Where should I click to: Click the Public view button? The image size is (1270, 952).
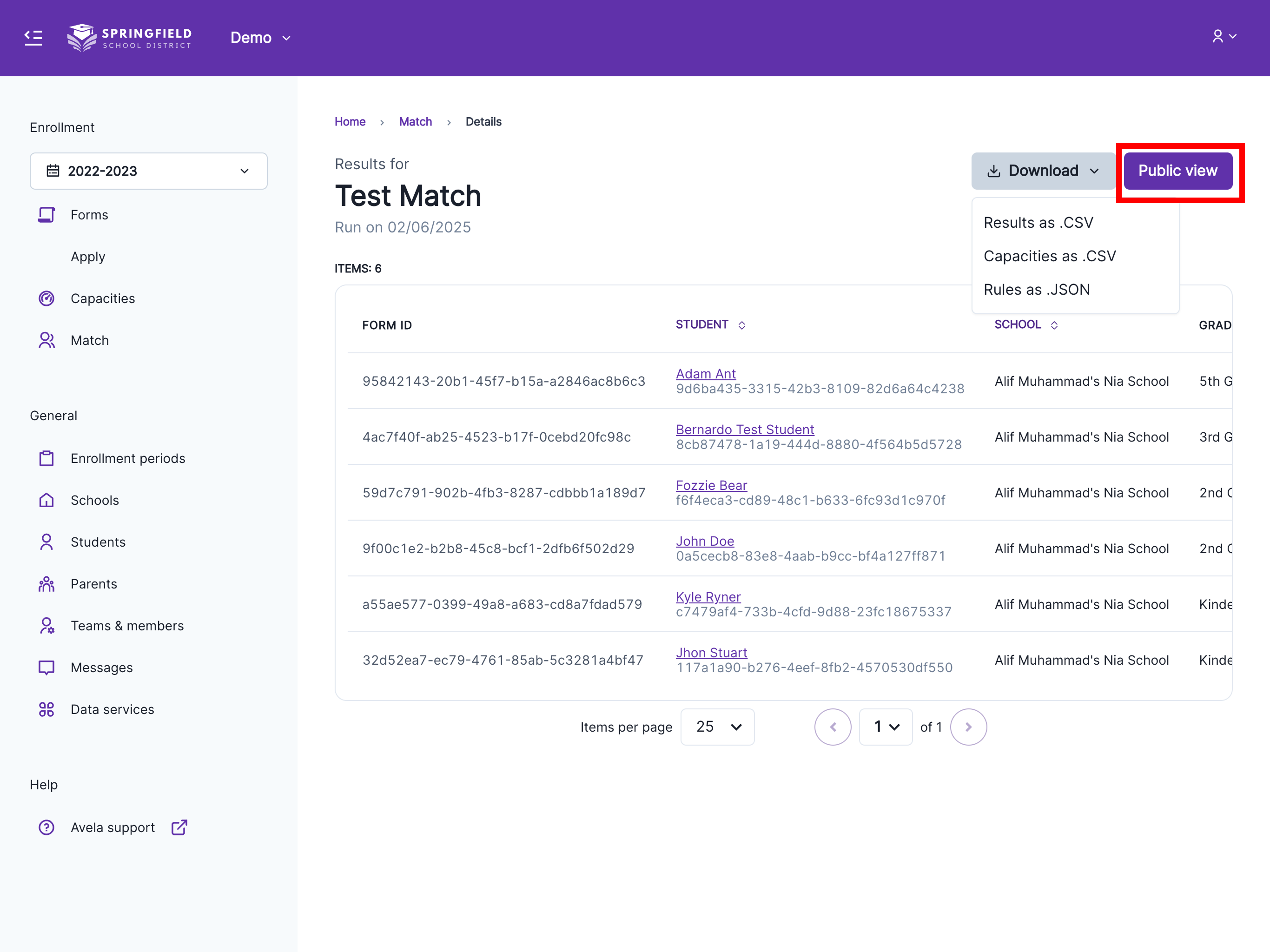pyautogui.click(x=1177, y=171)
